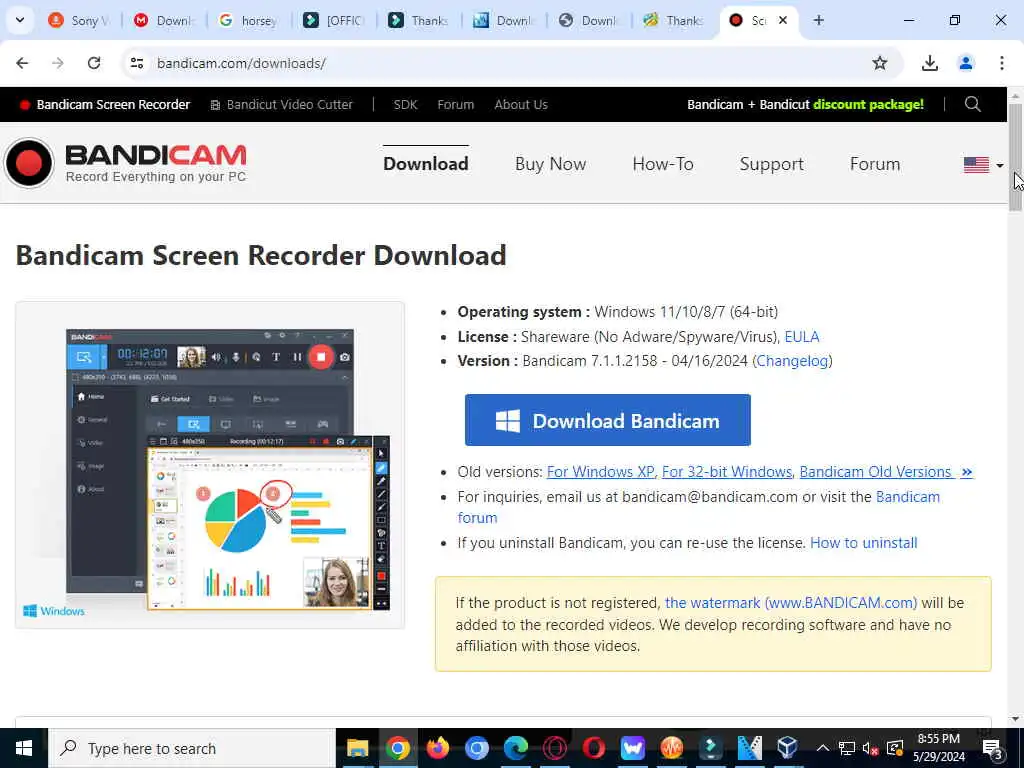The image size is (1024, 768).
Task: Open the SDK link in top bar
Action: tap(405, 104)
